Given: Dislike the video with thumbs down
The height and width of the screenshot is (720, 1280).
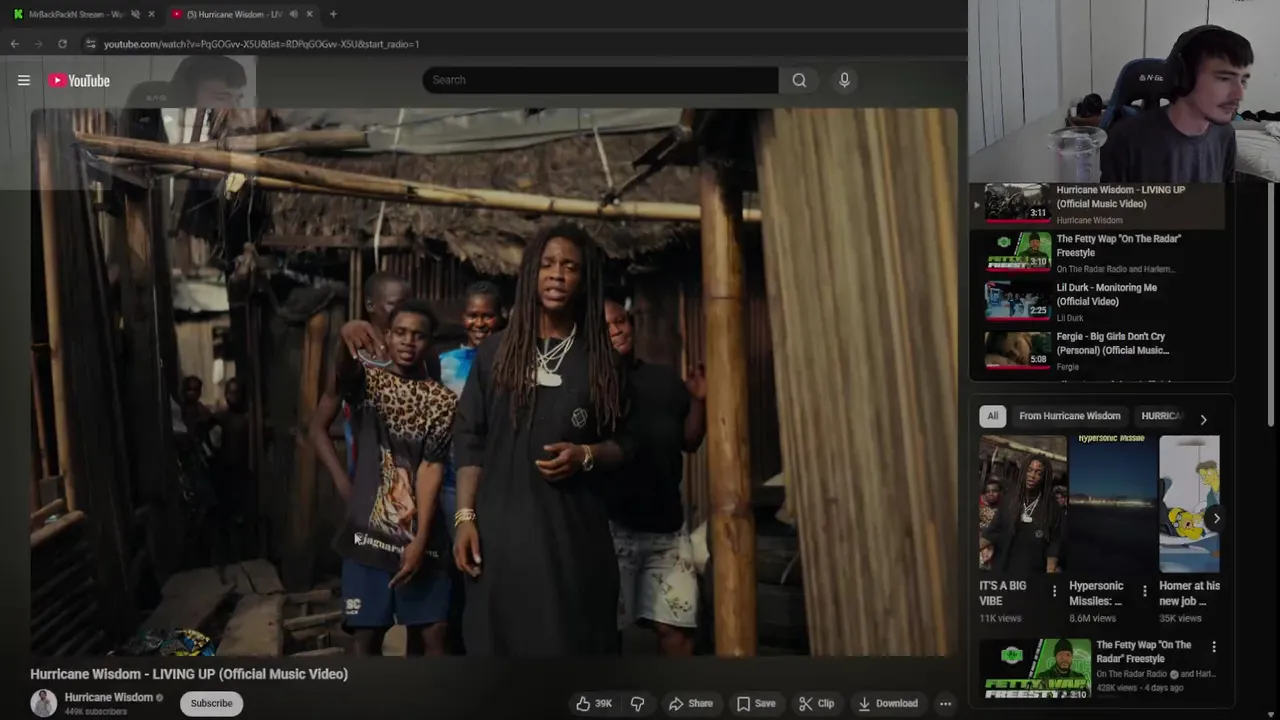Looking at the screenshot, I should tap(637, 703).
